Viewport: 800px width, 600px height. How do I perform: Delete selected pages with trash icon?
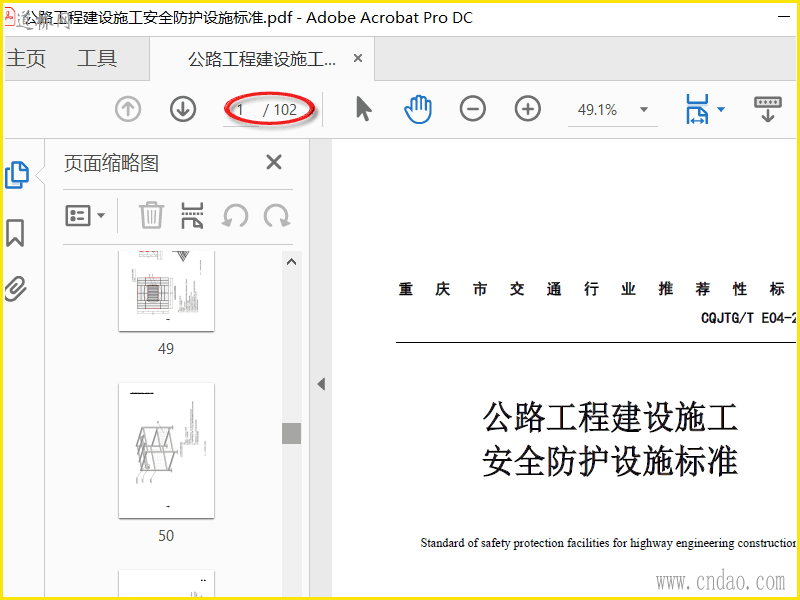[152, 215]
